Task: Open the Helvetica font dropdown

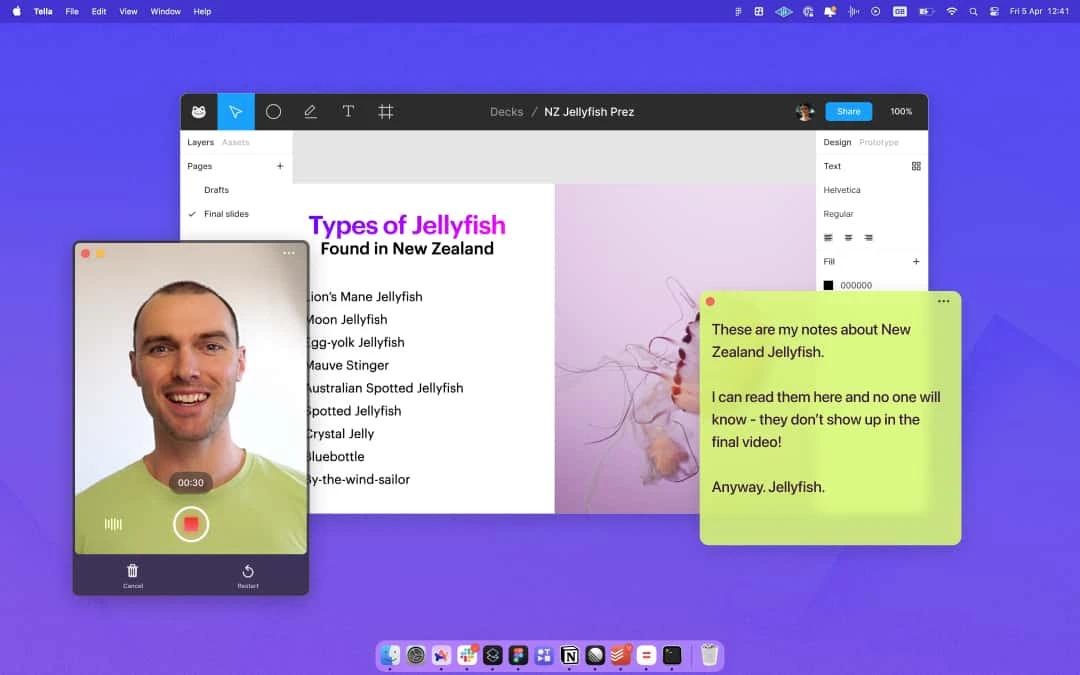Action: click(842, 190)
